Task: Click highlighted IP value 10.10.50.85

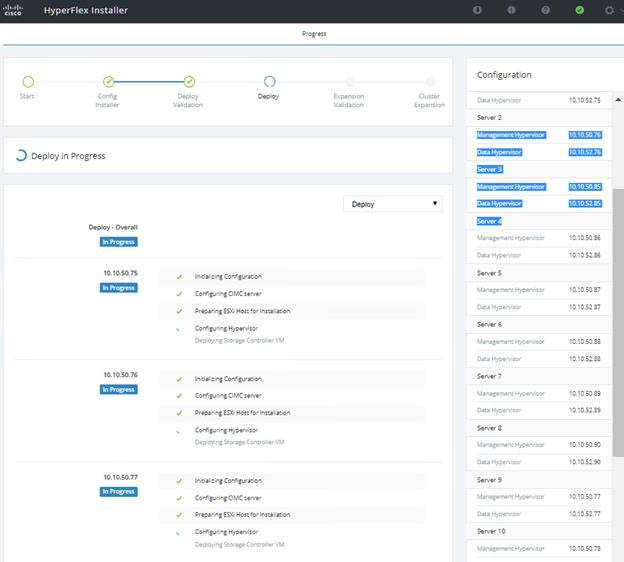Action: (585, 187)
